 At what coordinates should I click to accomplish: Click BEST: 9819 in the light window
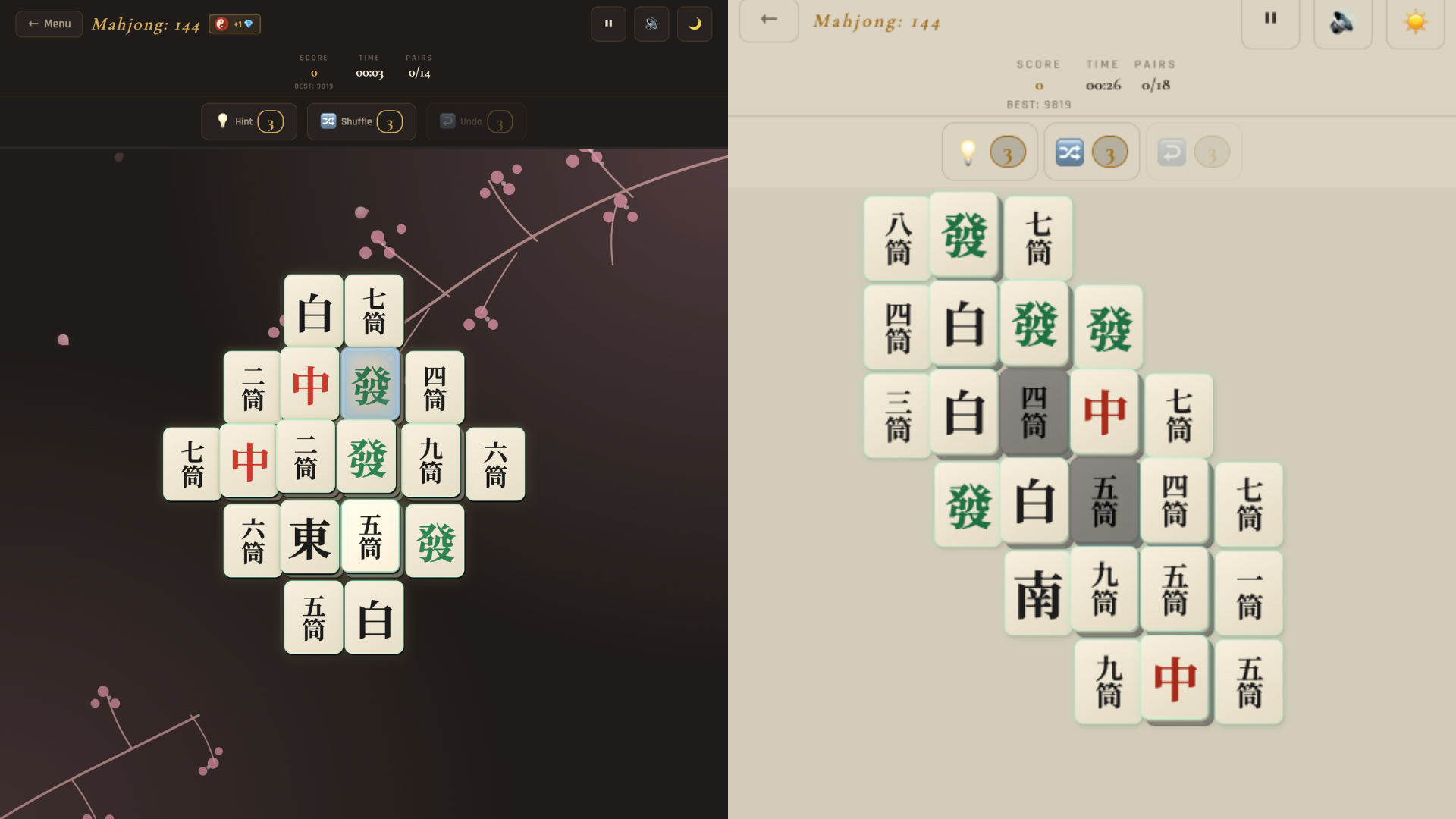[x=1039, y=105]
